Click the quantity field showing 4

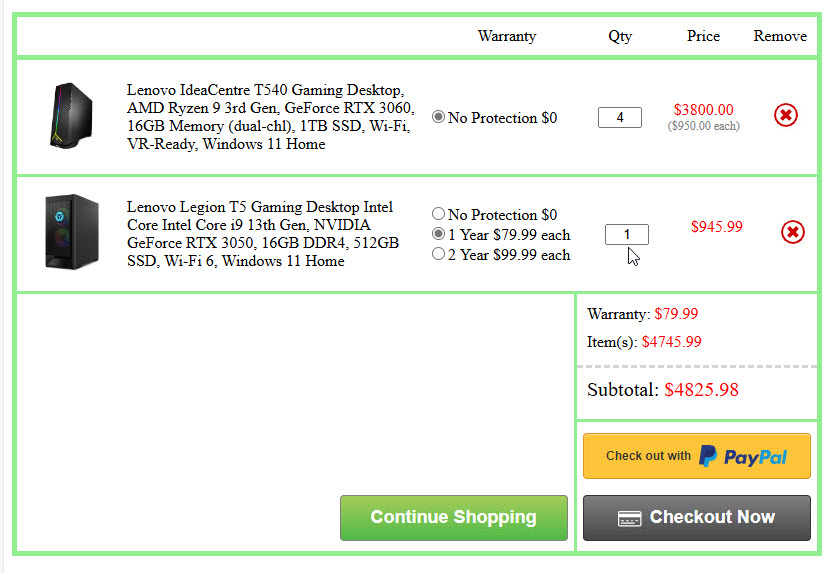[620, 118]
